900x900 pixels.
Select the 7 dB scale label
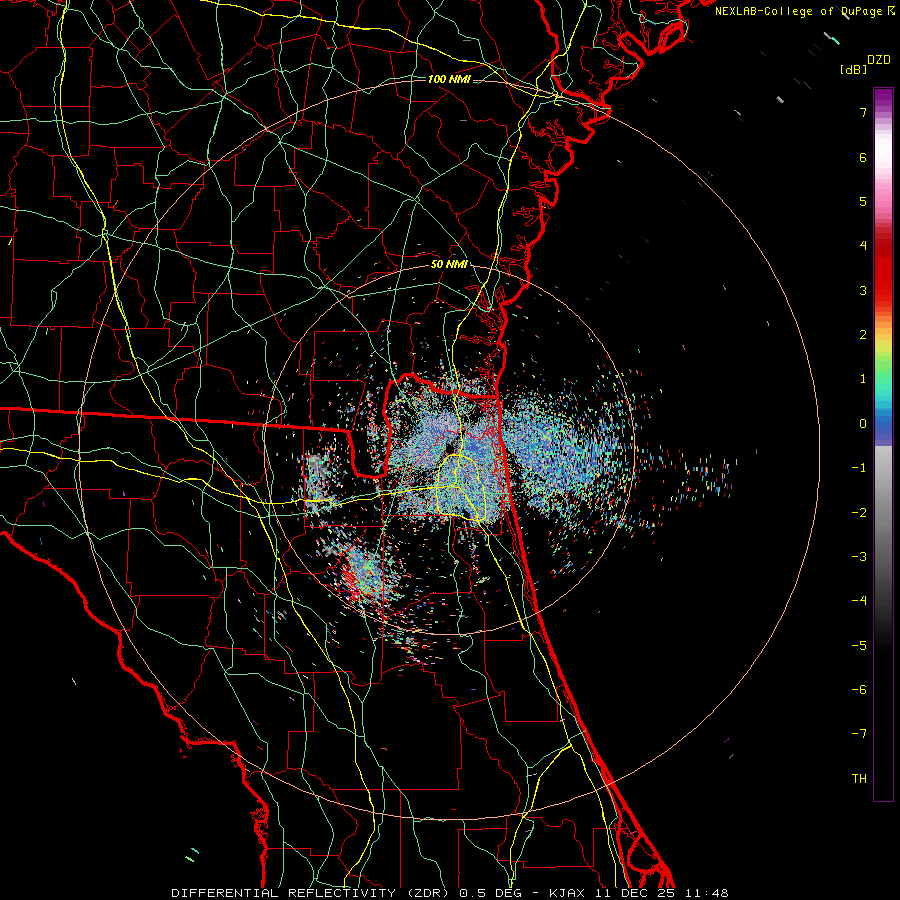(x=863, y=112)
